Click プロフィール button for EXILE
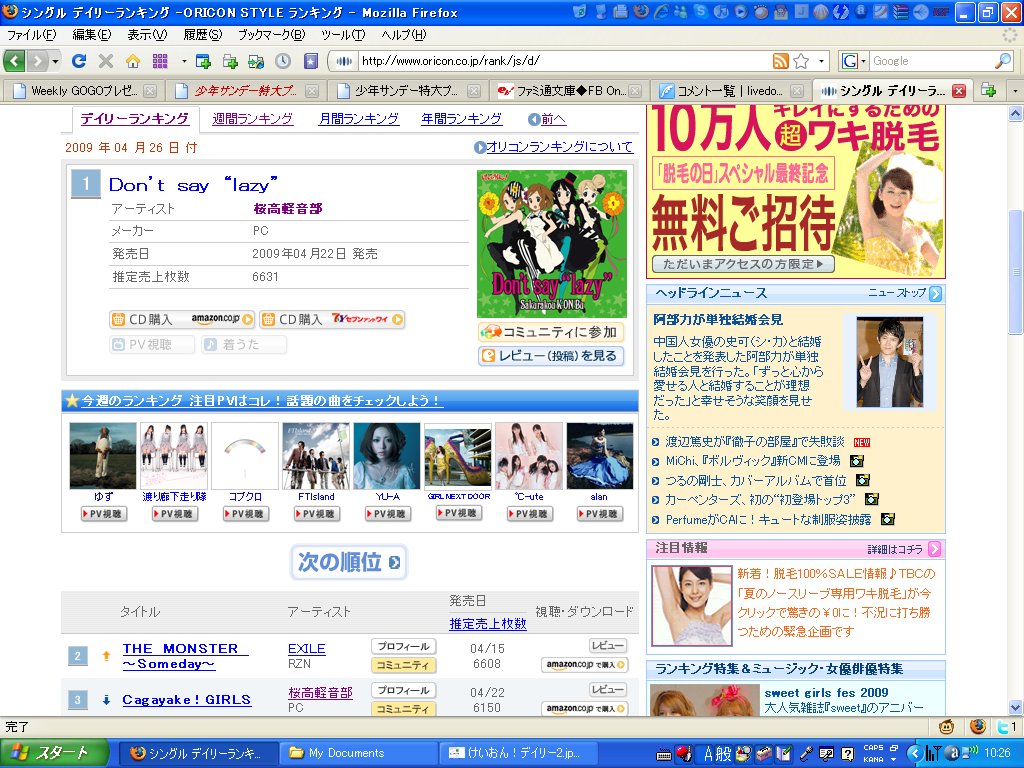Viewport: 1024px width, 768px height. tap(404, 647)
